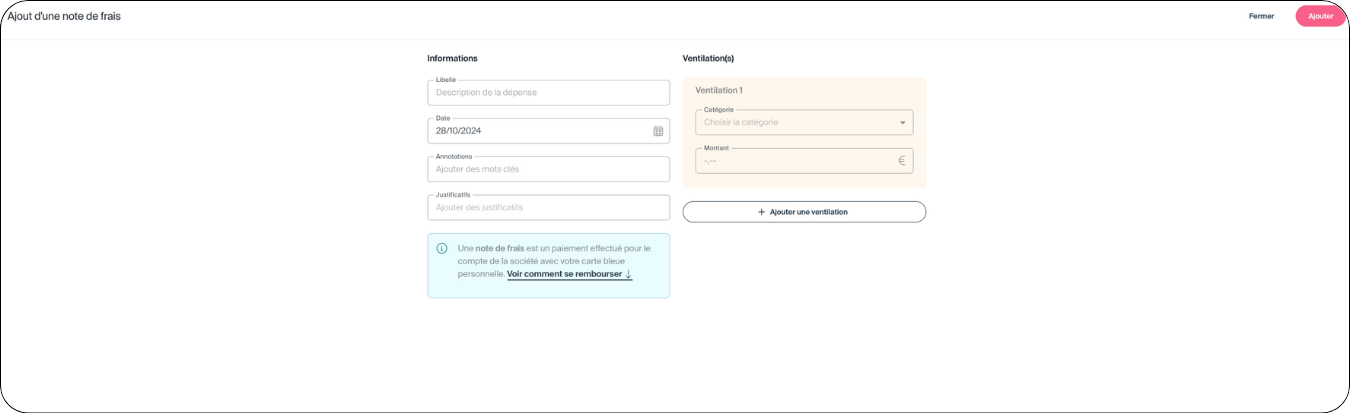
Task: Click the info circle icon in the blue notice
Action: point(442,248)
